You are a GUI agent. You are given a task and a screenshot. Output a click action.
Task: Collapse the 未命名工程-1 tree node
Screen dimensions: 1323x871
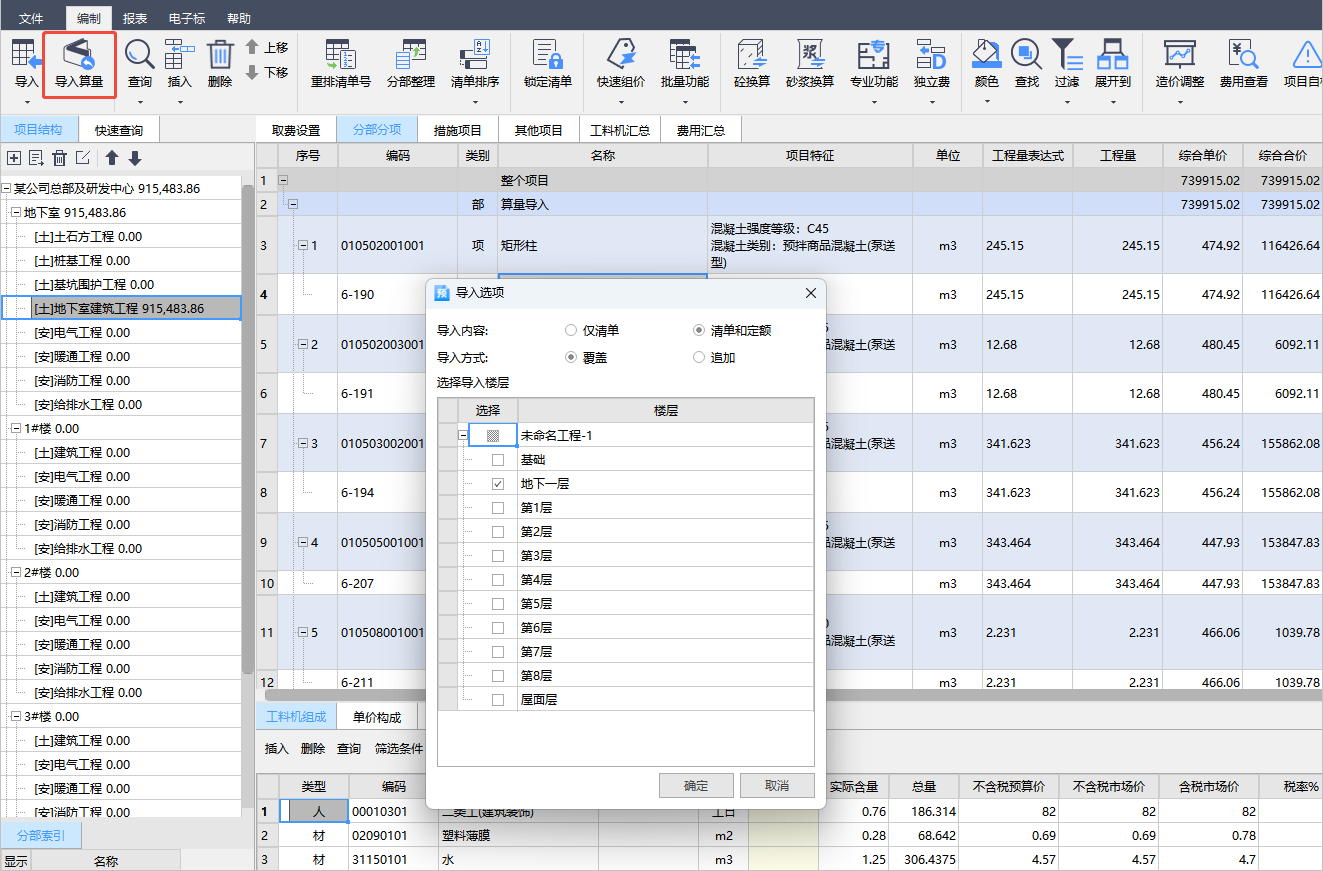point(463,436)
